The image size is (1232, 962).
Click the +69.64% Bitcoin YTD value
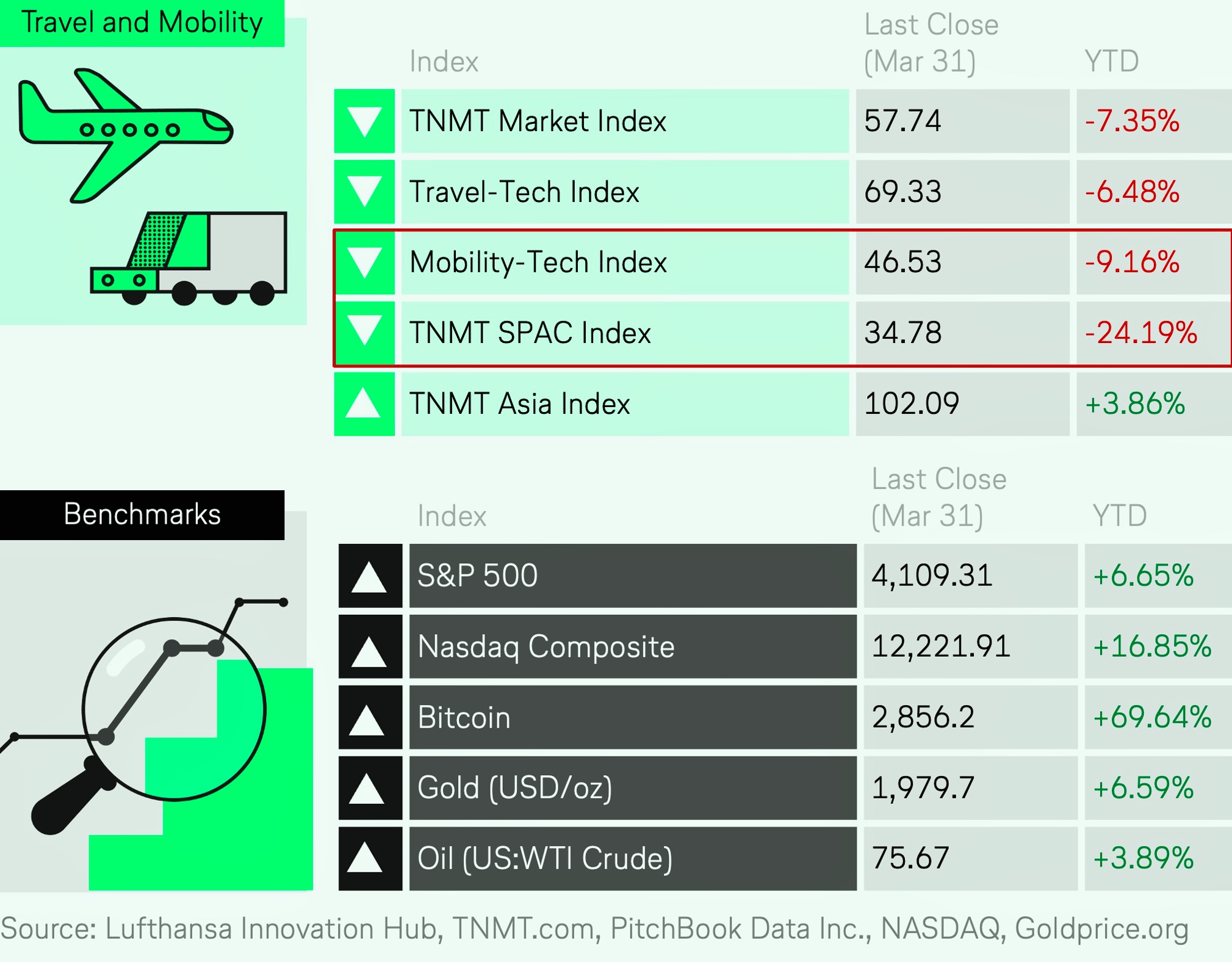pos(1151,717)
